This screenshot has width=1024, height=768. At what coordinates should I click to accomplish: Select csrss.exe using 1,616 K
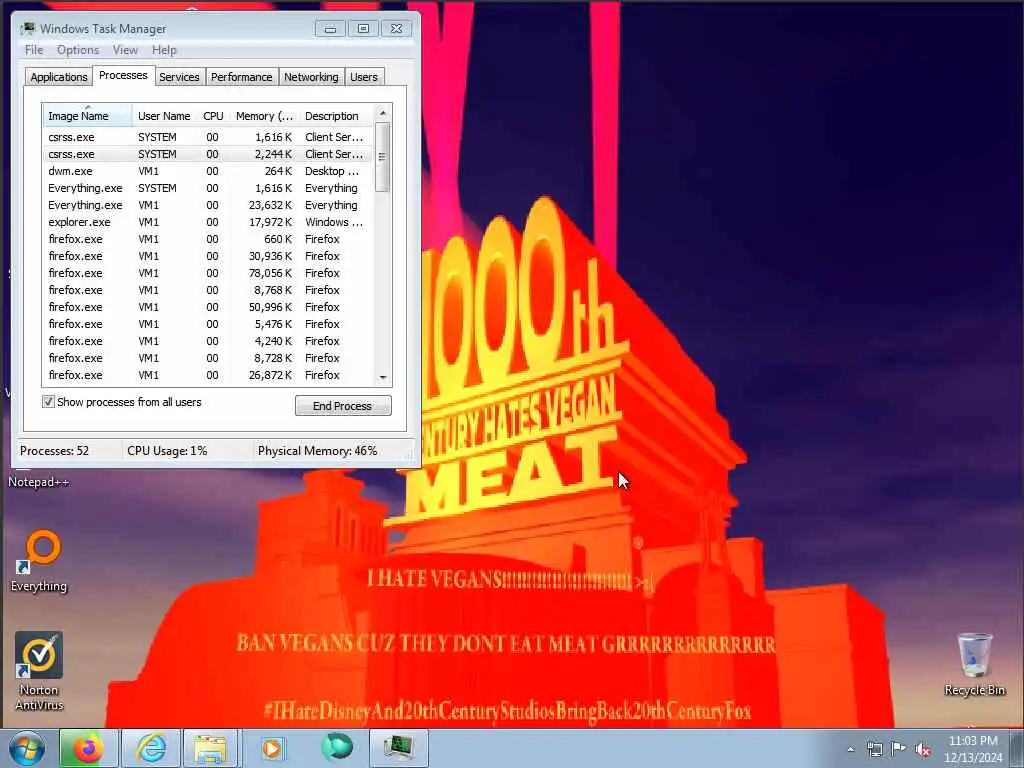[x=209, y=137]
